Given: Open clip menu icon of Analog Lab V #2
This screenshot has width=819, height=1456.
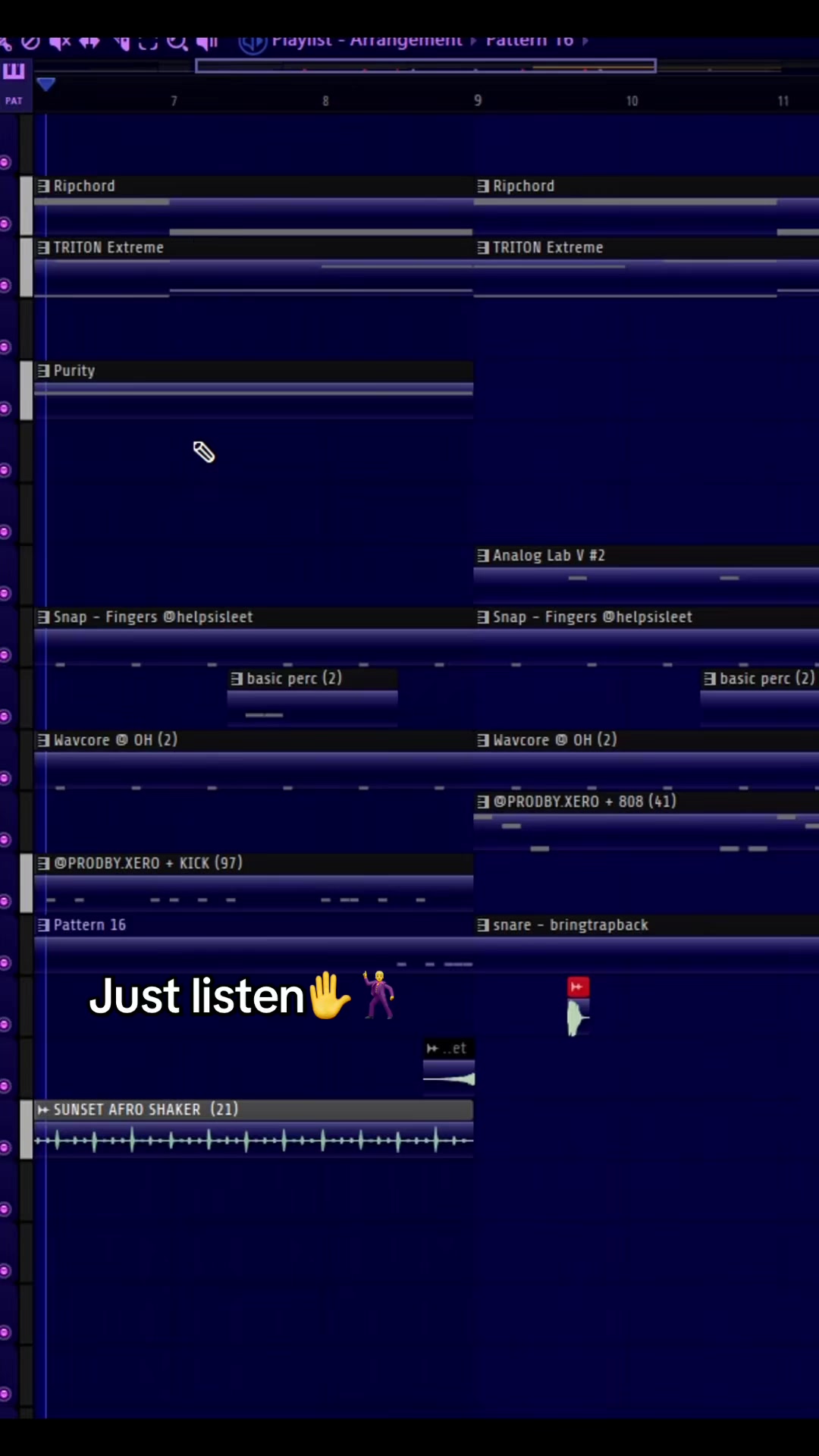Looking at the screenshot, I should pyautogui.click(x=483, y=555).
